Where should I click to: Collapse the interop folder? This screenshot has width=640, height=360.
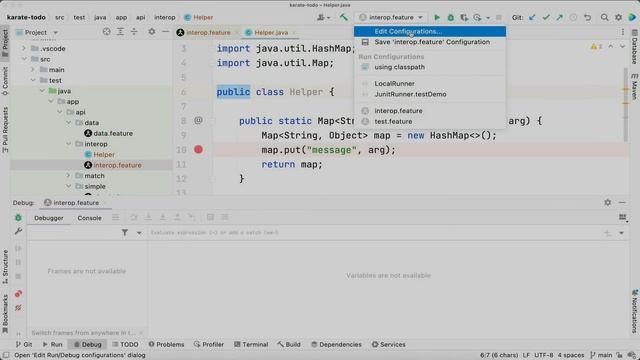coord(69,144)
